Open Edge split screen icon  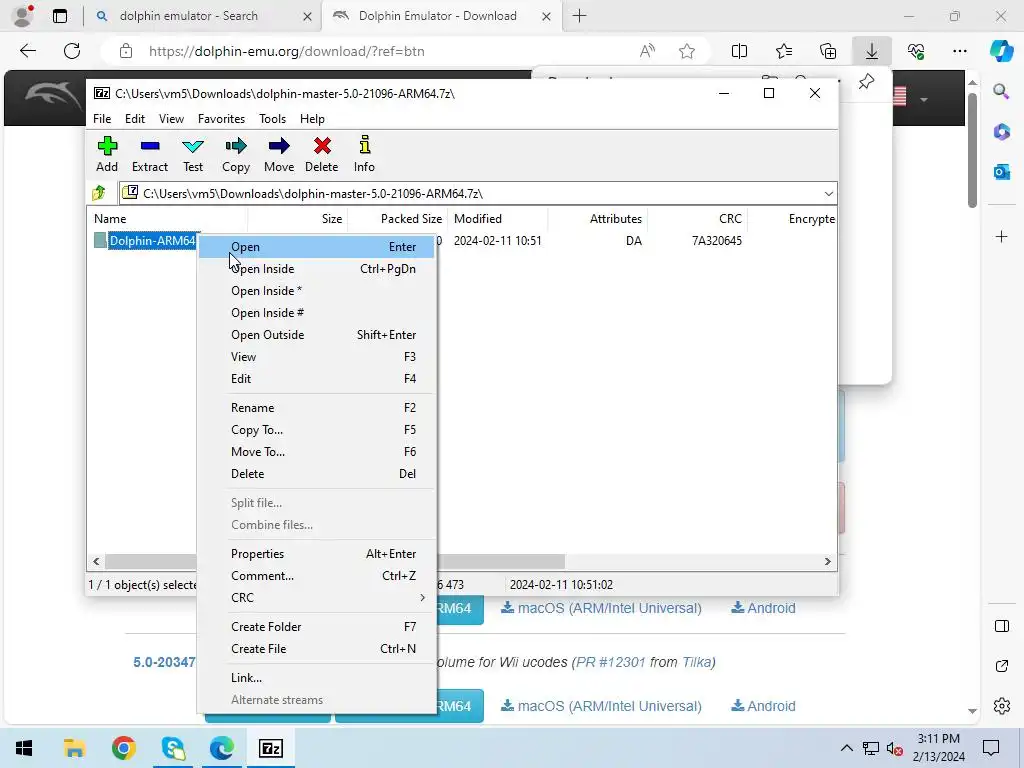(739, 51)
